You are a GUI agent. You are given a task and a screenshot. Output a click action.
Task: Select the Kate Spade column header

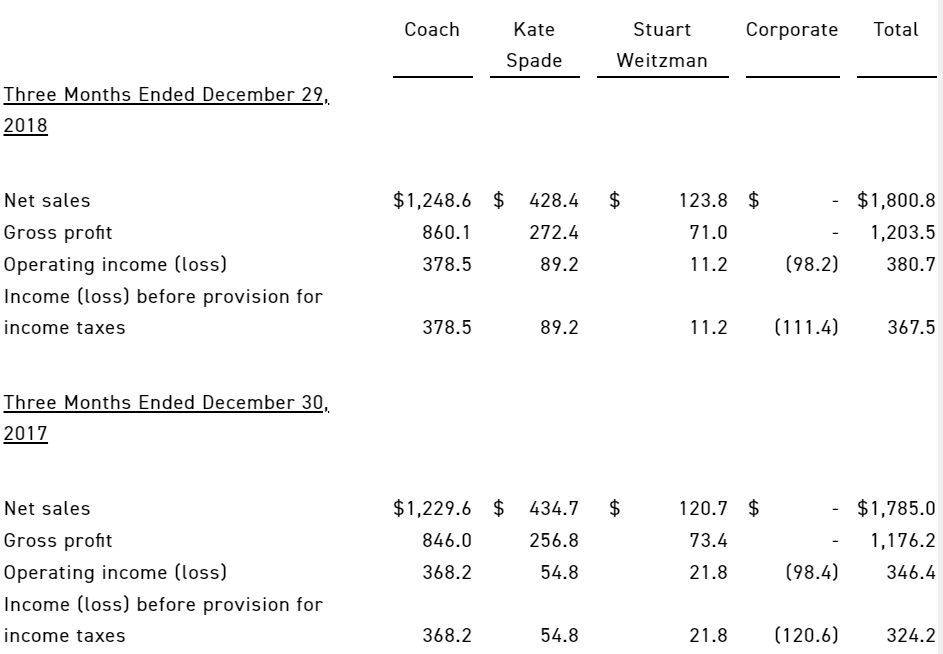[534, 45]
